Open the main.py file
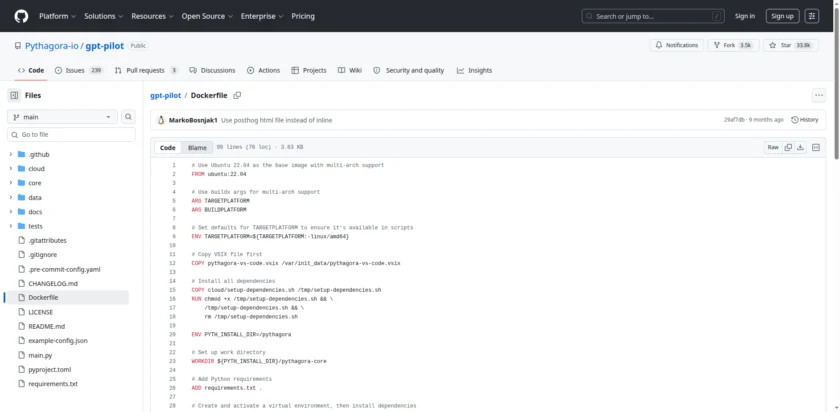The width and height of the screenshot is (840, 412). 40,355
